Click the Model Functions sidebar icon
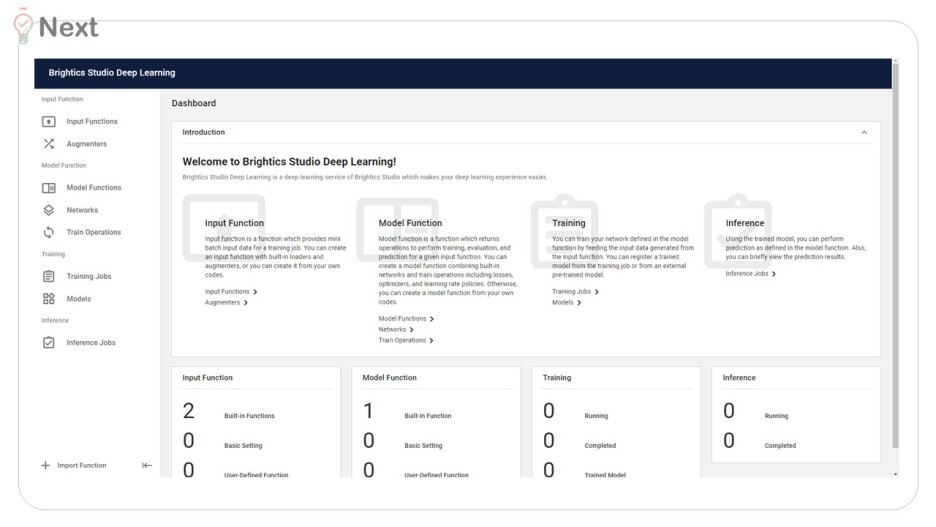Screen dimensions: 936x527 coord(48,188)
